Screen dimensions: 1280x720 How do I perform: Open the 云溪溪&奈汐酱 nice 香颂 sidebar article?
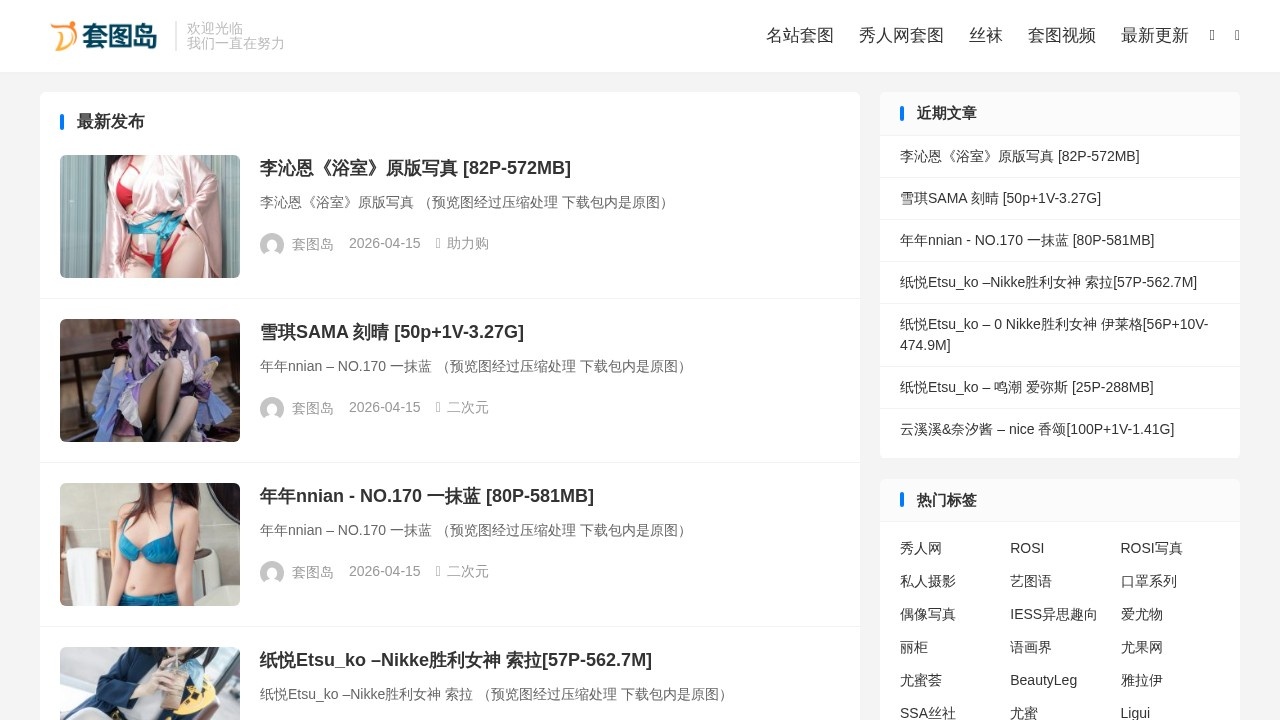(1036, 429)
